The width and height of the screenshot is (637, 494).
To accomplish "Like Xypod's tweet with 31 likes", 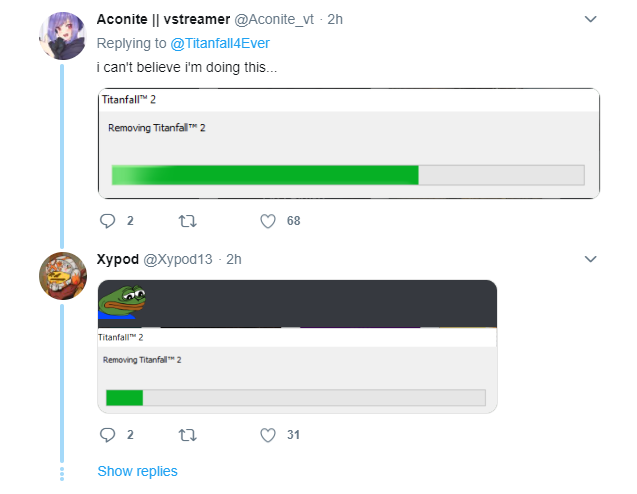I will (x=267, y=435).
